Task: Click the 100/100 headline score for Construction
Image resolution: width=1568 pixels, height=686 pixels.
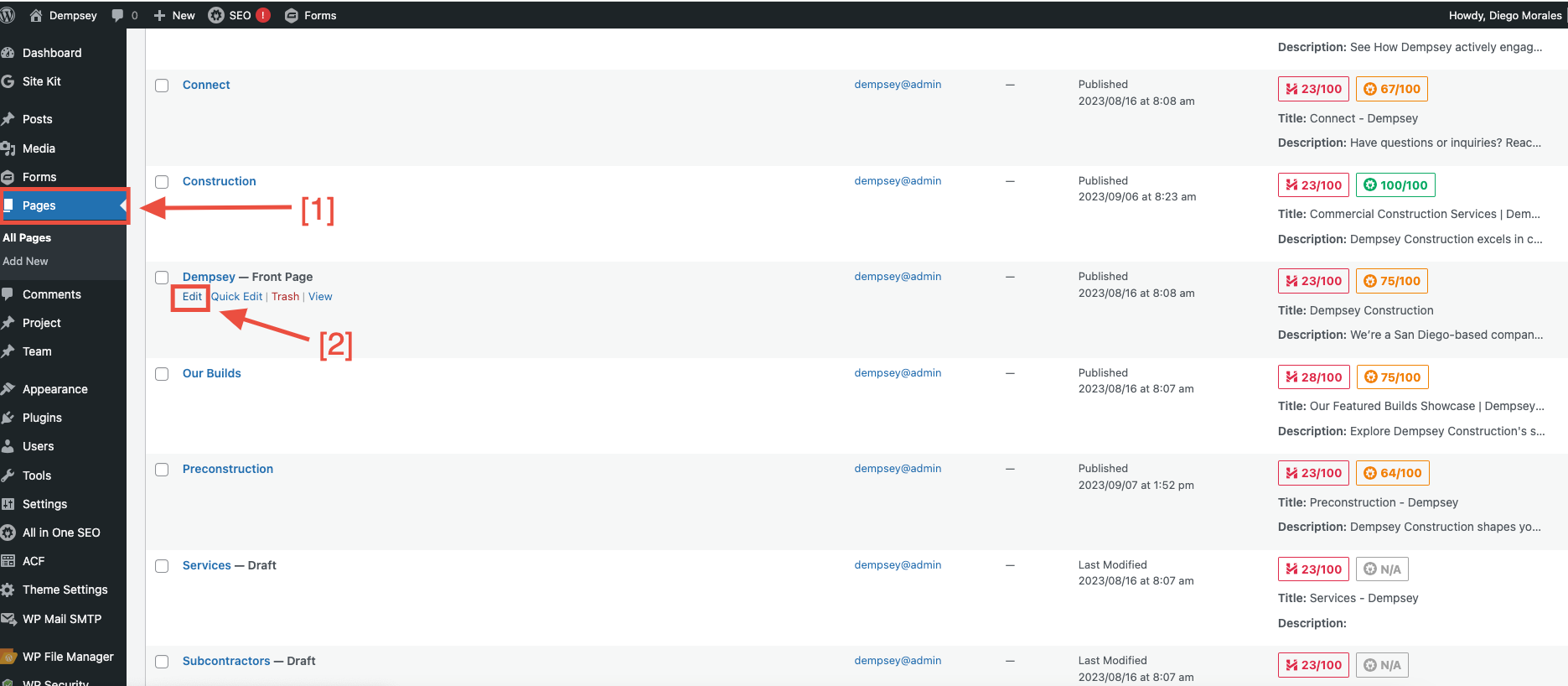Action: [x=1395, y=185]
